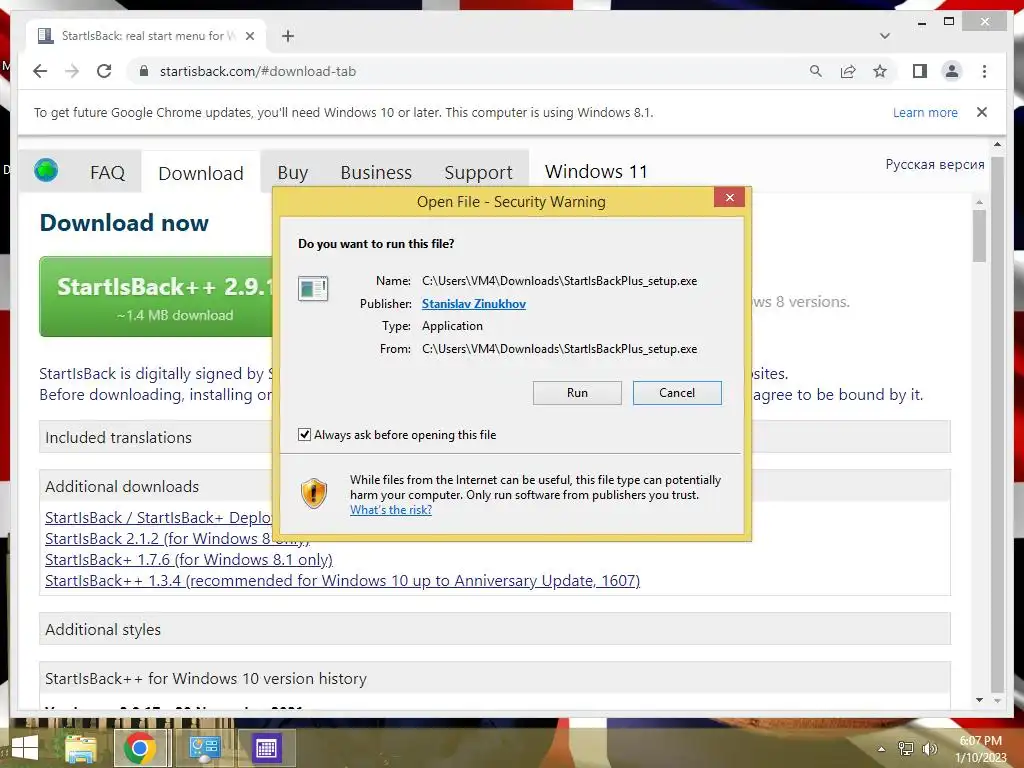Click the green globe site logo
The height and width of the screenshot is (768, 1024).
(46, 170)
